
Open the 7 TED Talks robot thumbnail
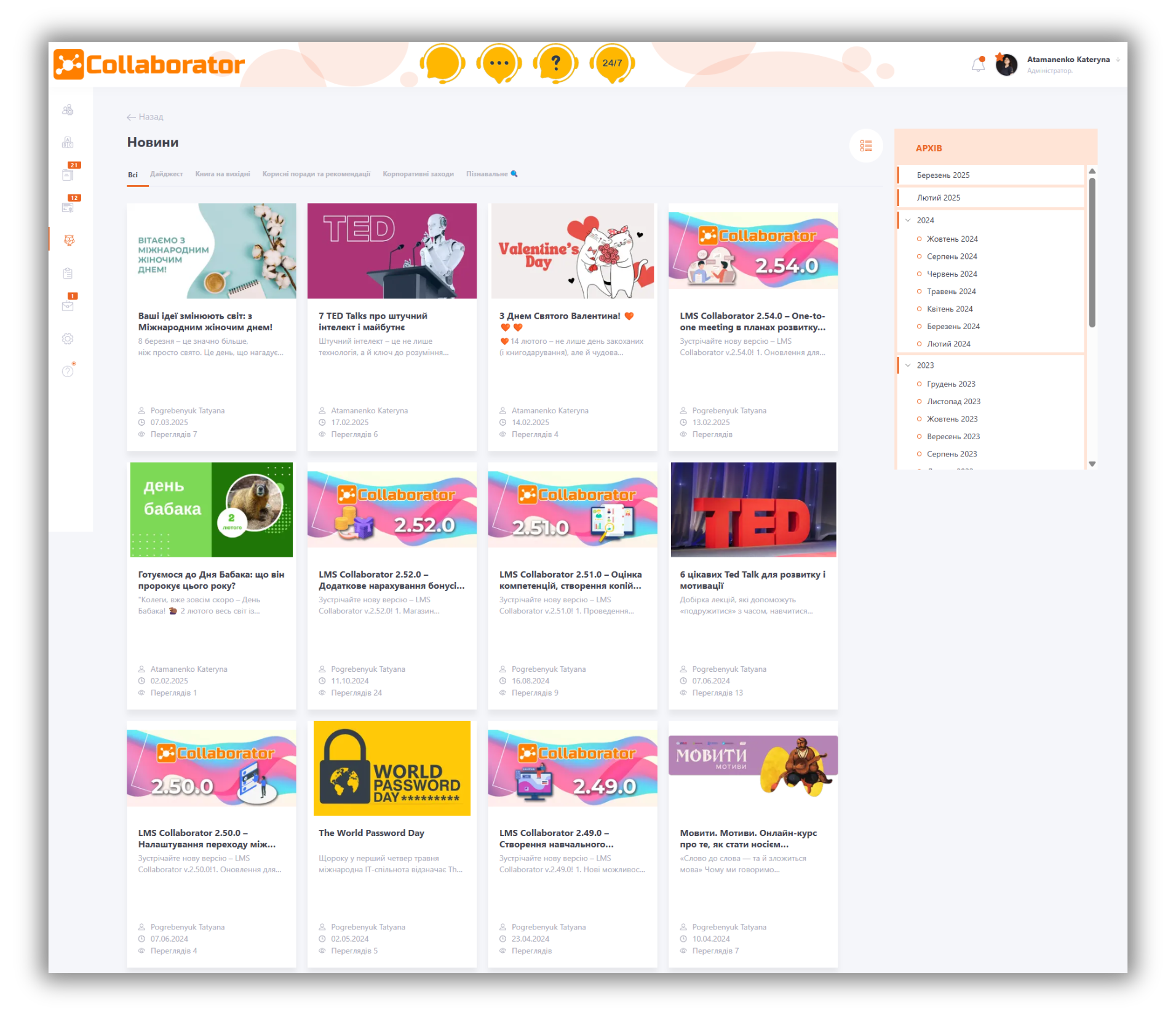(392, 251)
